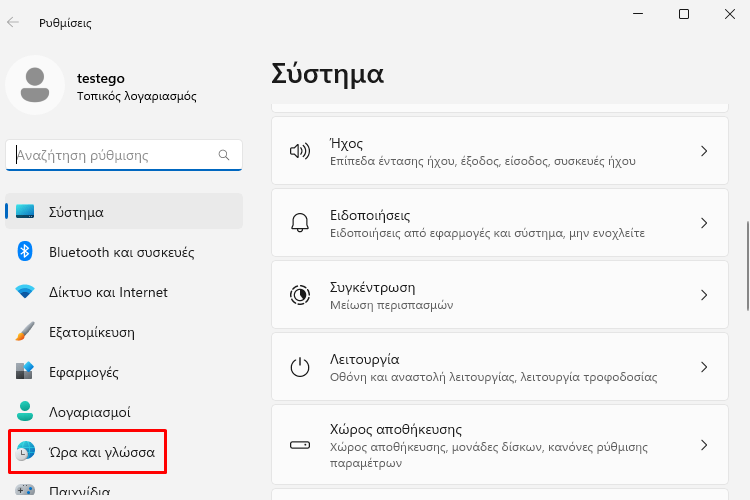Open the Ειδοποιήσεις settings entry
The height and width of the screenshot is (500, 750).
[x=500, y=223]
